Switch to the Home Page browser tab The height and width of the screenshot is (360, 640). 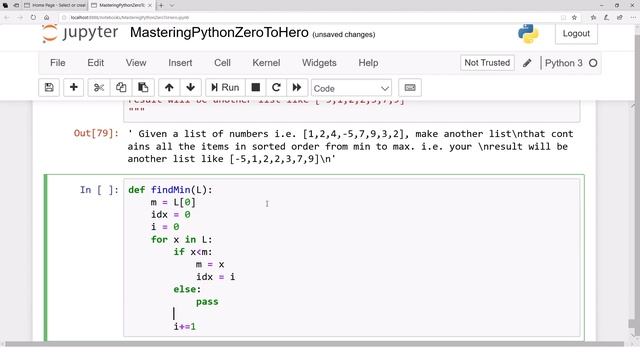pyautogui.click(x=55, y=5)
